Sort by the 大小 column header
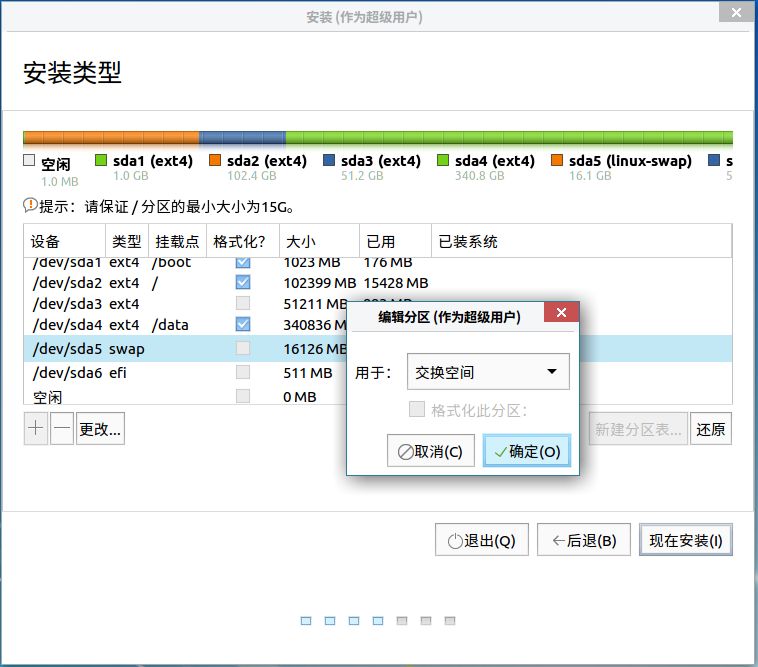758x667 pixels. pyautogui.click(x=319, y=241)
